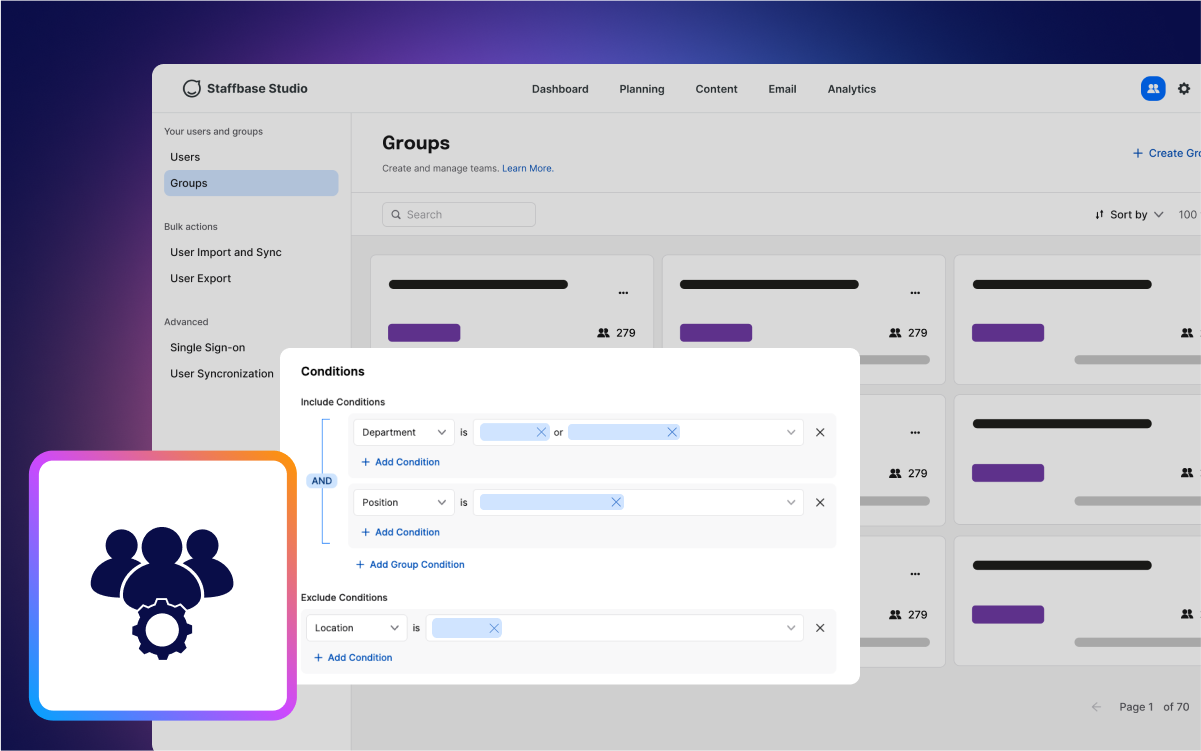Screen dimensions: 1201x751
Task: Click the Page 1 number field
Action: [x=1136, y=707]
